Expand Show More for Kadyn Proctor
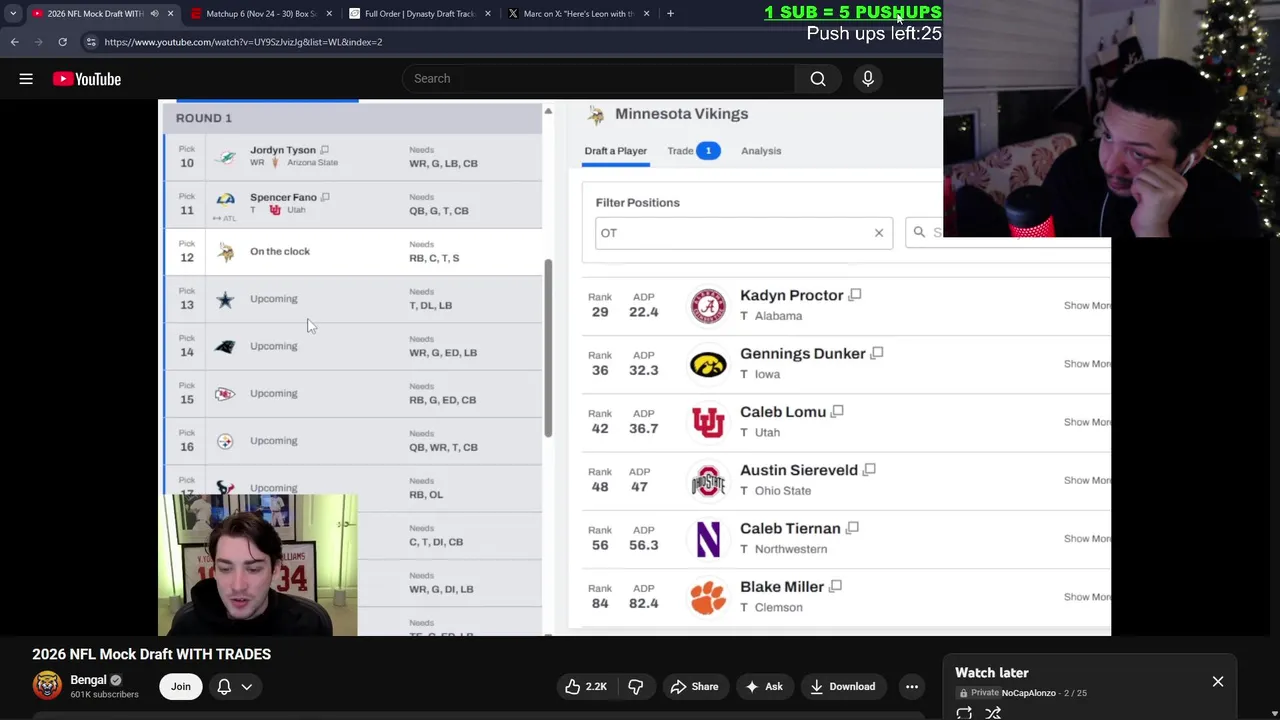The height and width of the screenshot is (720, 1280). (x=1087, y=305)
